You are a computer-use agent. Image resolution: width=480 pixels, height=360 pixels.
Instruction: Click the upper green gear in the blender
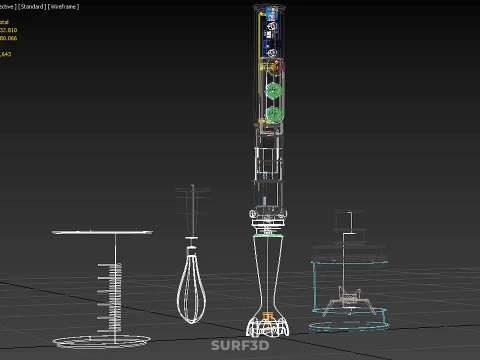(x=274, y=90)
